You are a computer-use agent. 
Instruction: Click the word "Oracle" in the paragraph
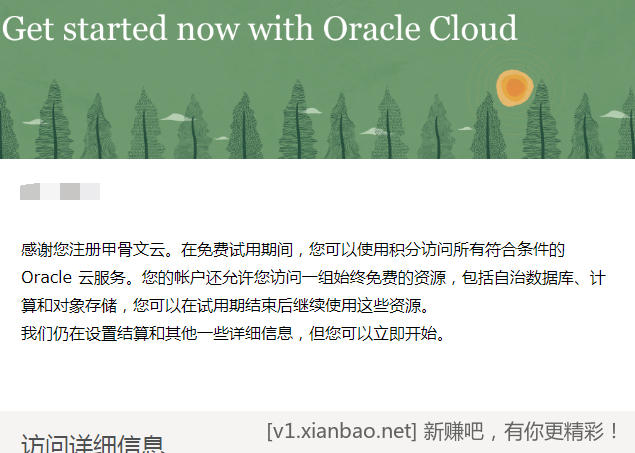coord(45,276)
